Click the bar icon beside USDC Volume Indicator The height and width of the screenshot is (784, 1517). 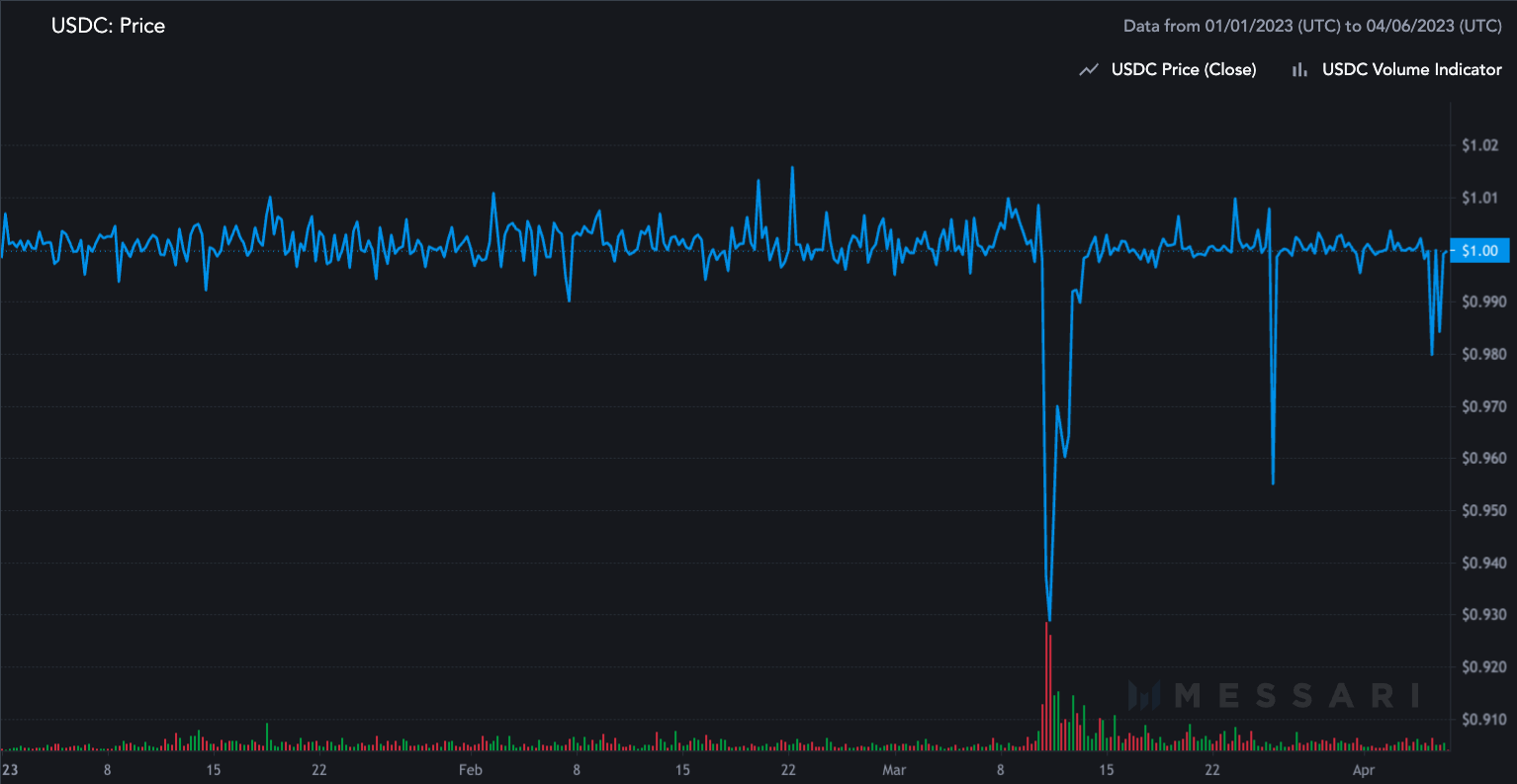coord(1299,70)
